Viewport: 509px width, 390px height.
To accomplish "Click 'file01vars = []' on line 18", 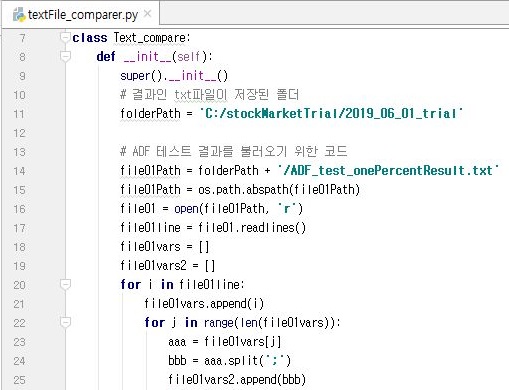I will click(164, 247).
